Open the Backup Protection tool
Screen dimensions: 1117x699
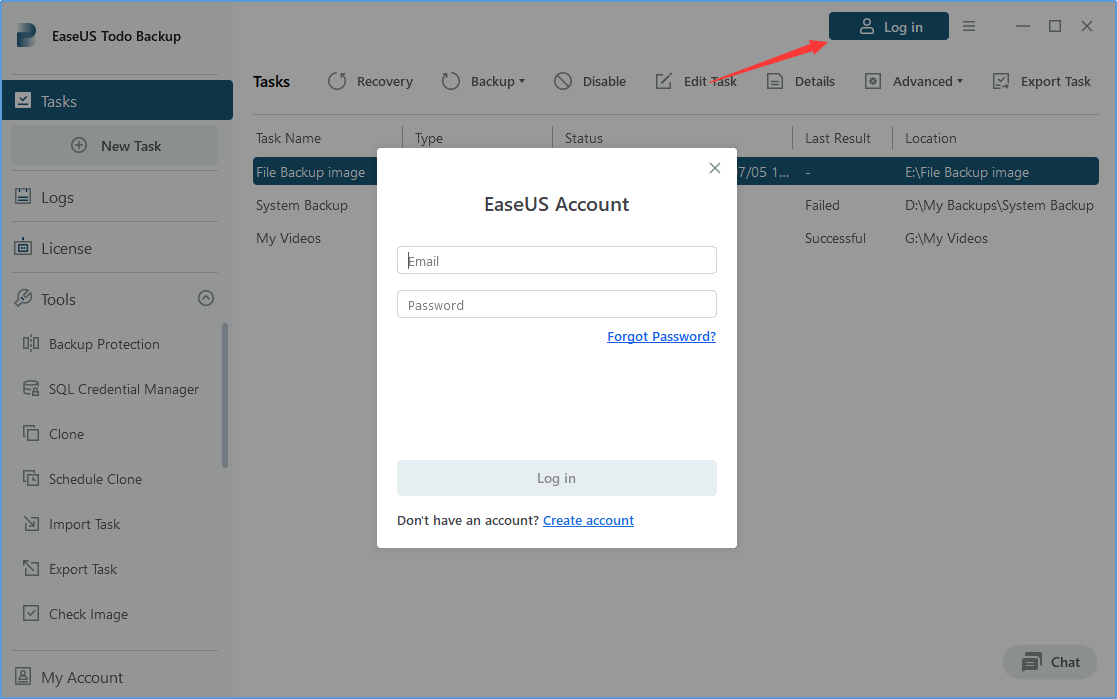104,343
